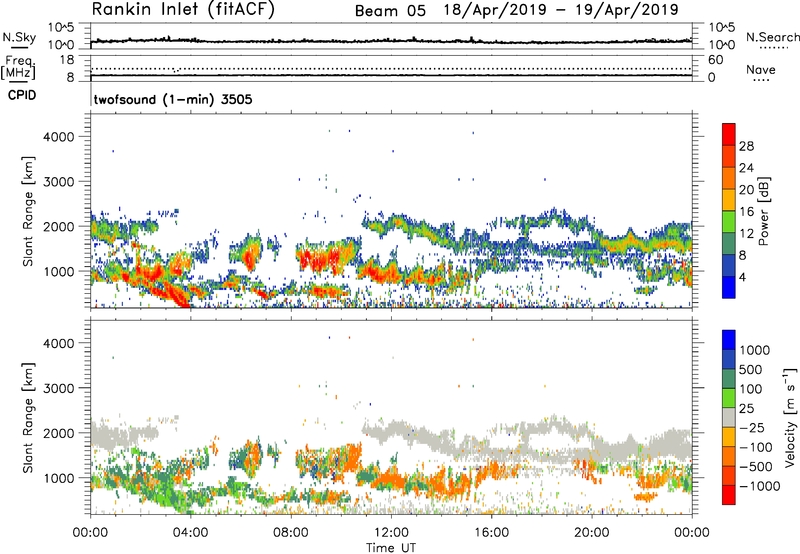This screenshot has height=554, width=800.
Task: Click the frequency axis '18' tick label
Action: (x=67, y=60)
